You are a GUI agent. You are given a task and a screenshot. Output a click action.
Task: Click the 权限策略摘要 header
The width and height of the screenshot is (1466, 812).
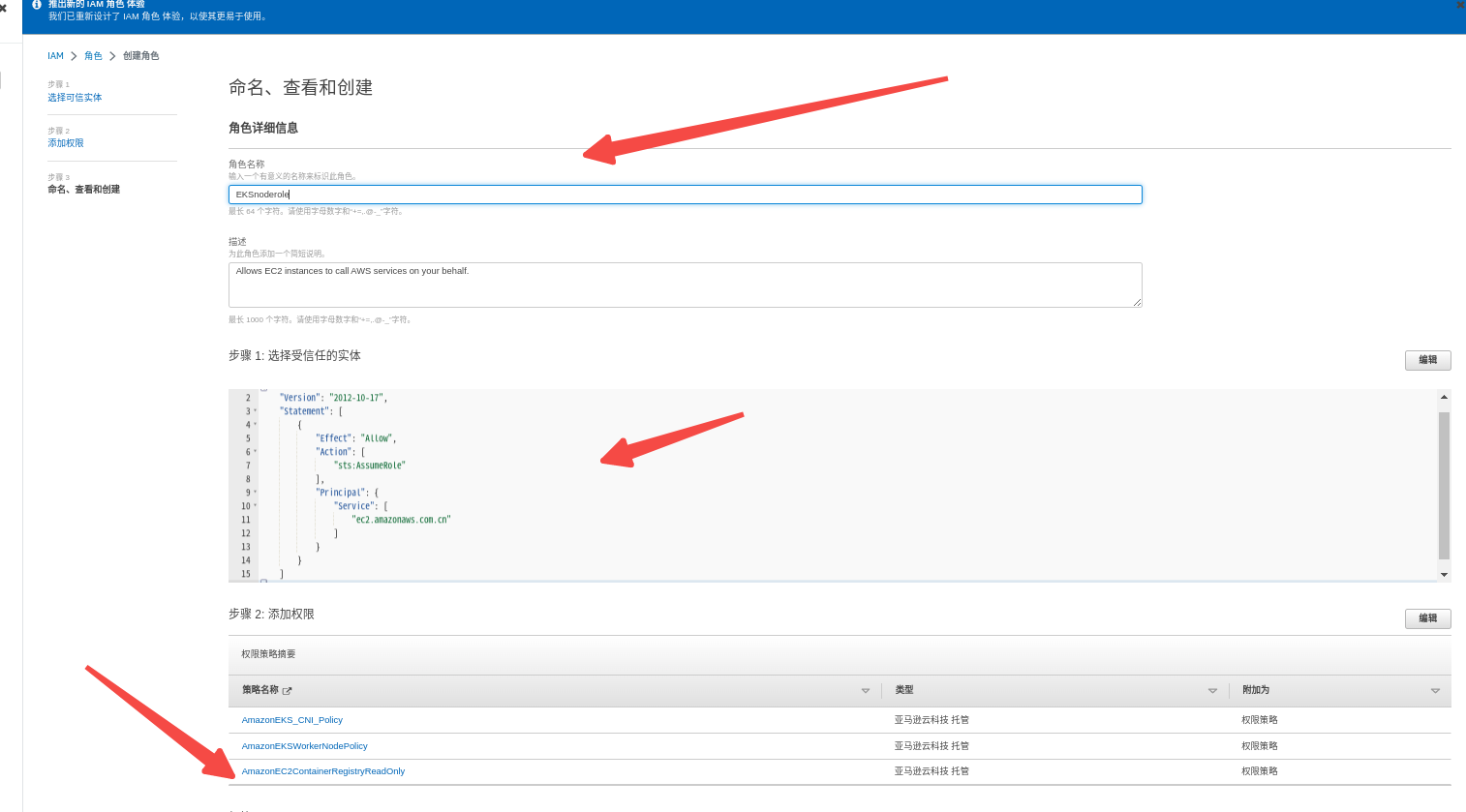[268, 654]
